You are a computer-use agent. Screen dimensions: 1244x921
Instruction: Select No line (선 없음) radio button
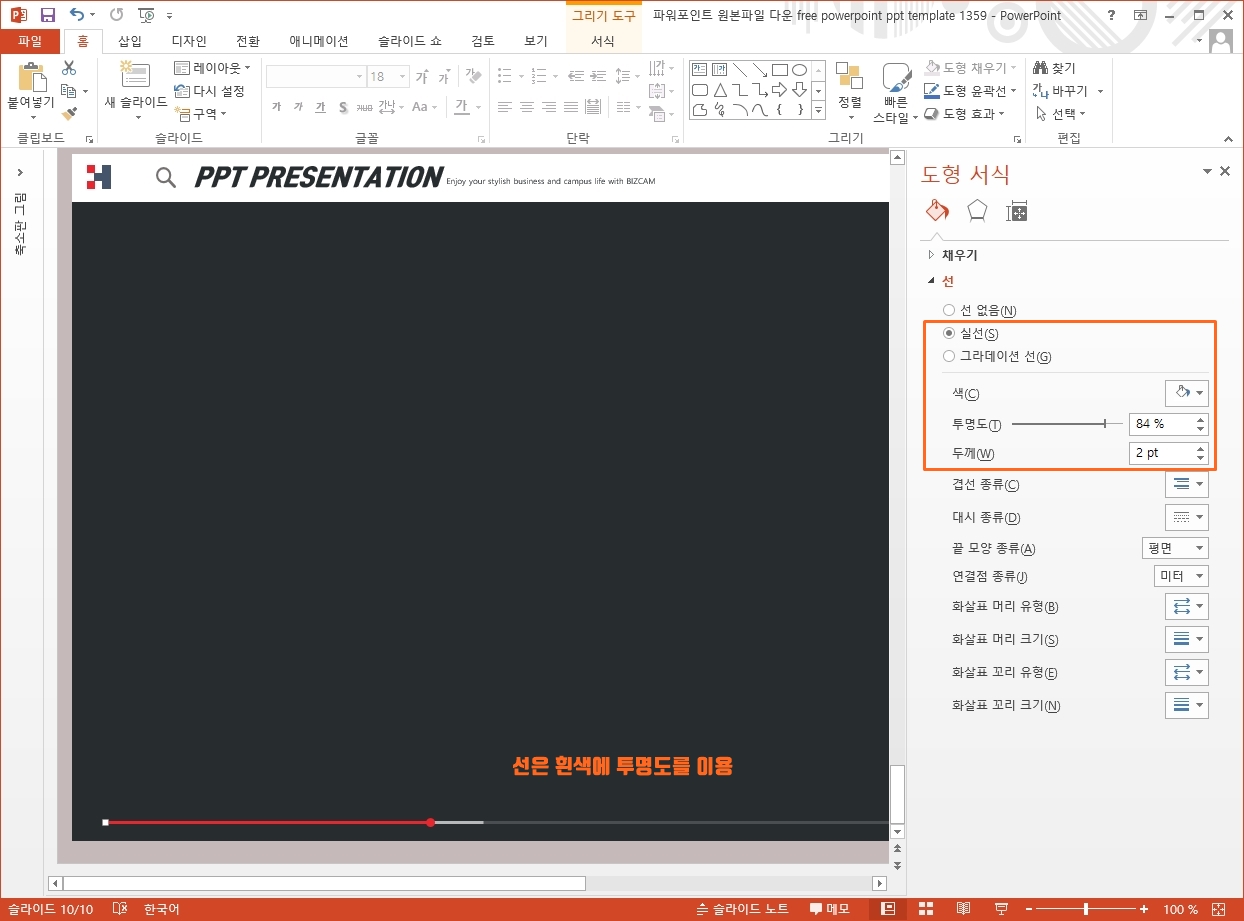tap(949, 311)
